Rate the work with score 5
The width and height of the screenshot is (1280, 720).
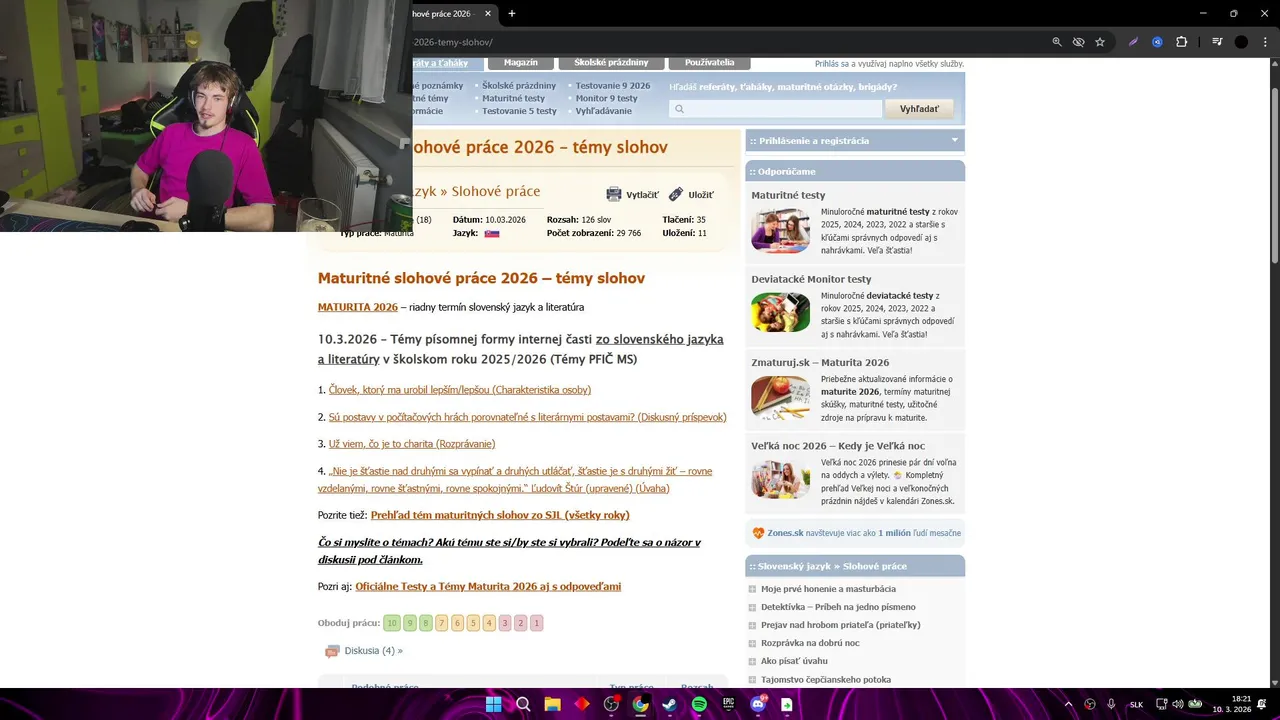tap(473, 623)
